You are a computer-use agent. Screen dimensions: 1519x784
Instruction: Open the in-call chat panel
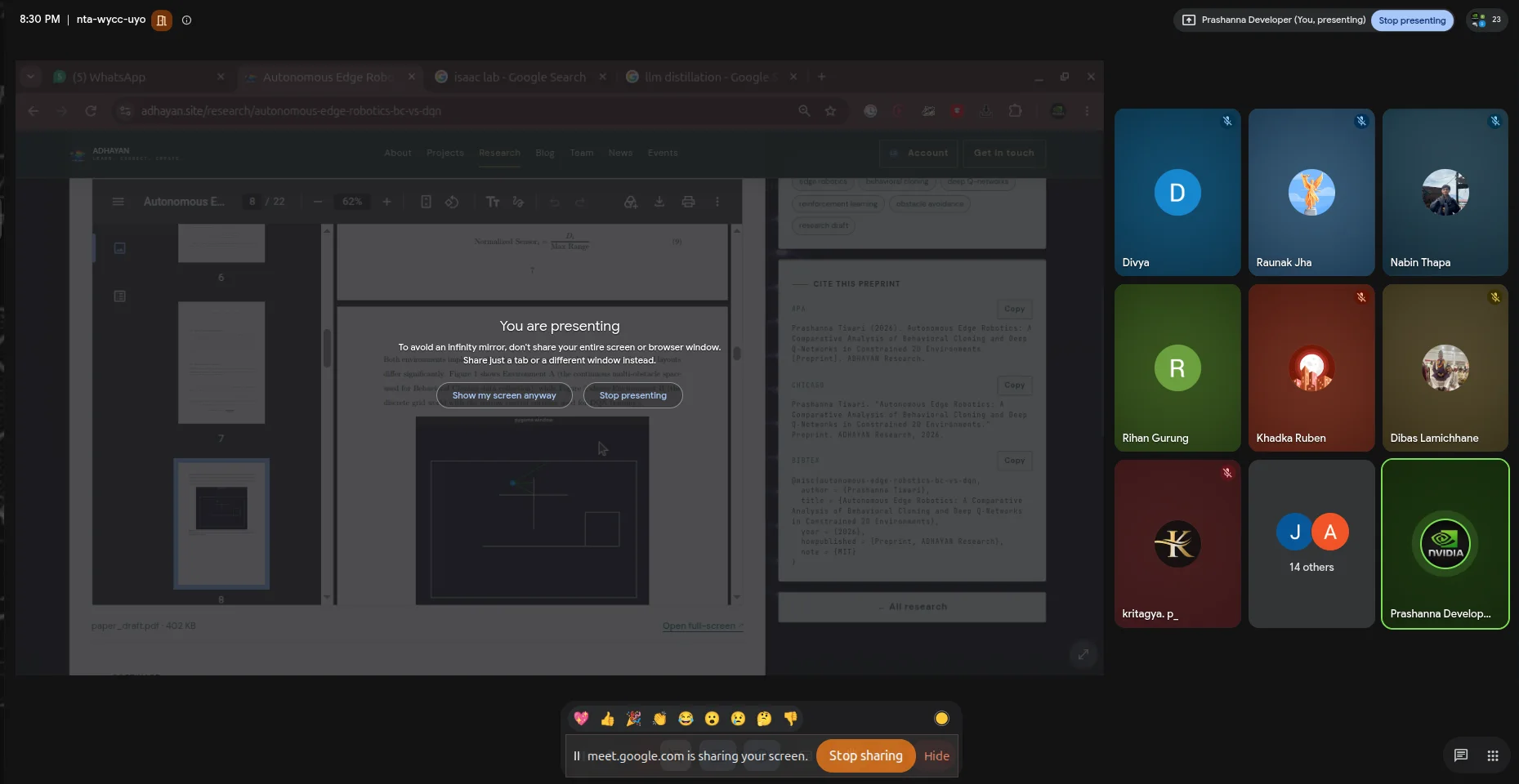tap(1461, 755)
